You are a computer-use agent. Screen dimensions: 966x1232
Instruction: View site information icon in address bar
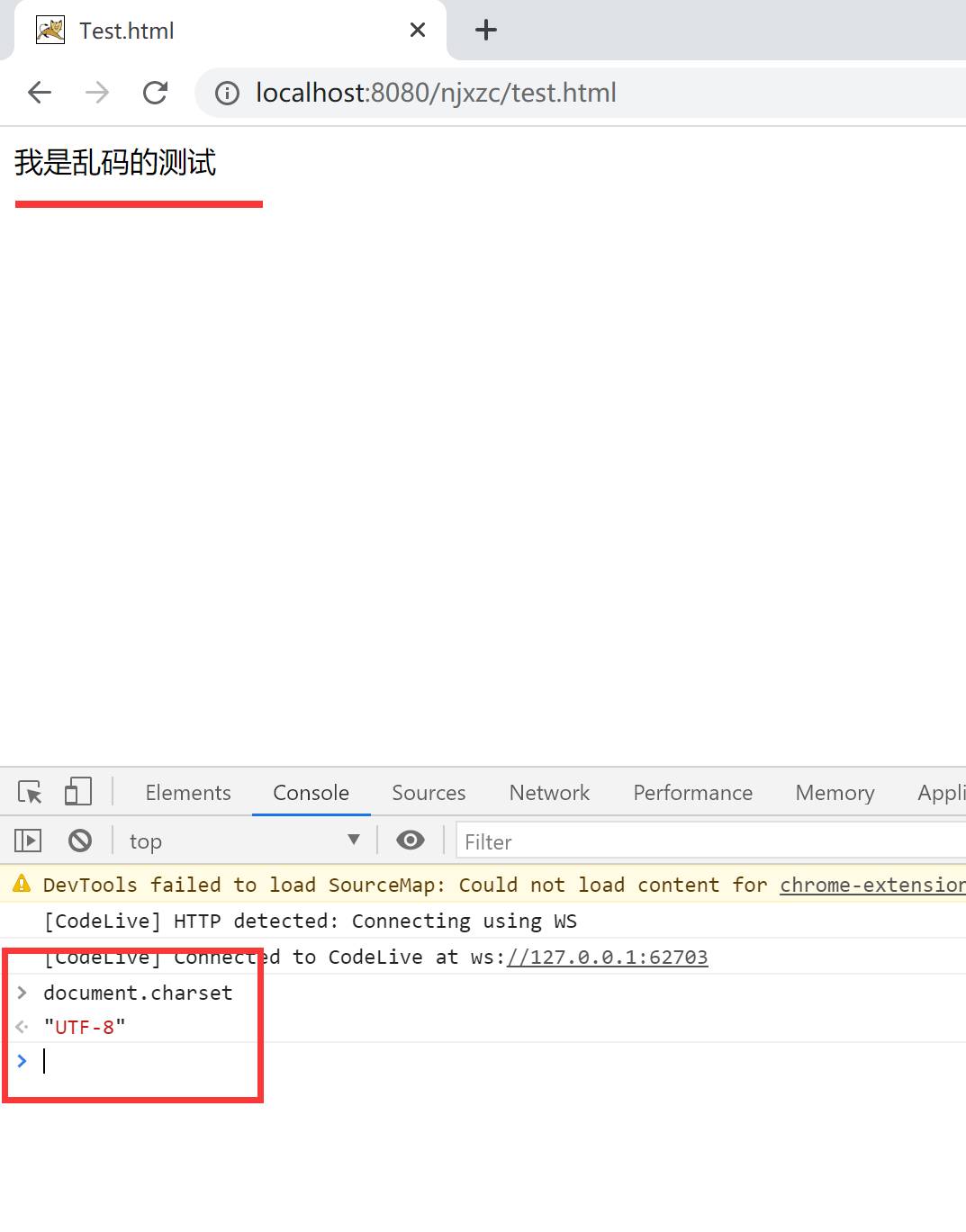(x=227, y=93)
